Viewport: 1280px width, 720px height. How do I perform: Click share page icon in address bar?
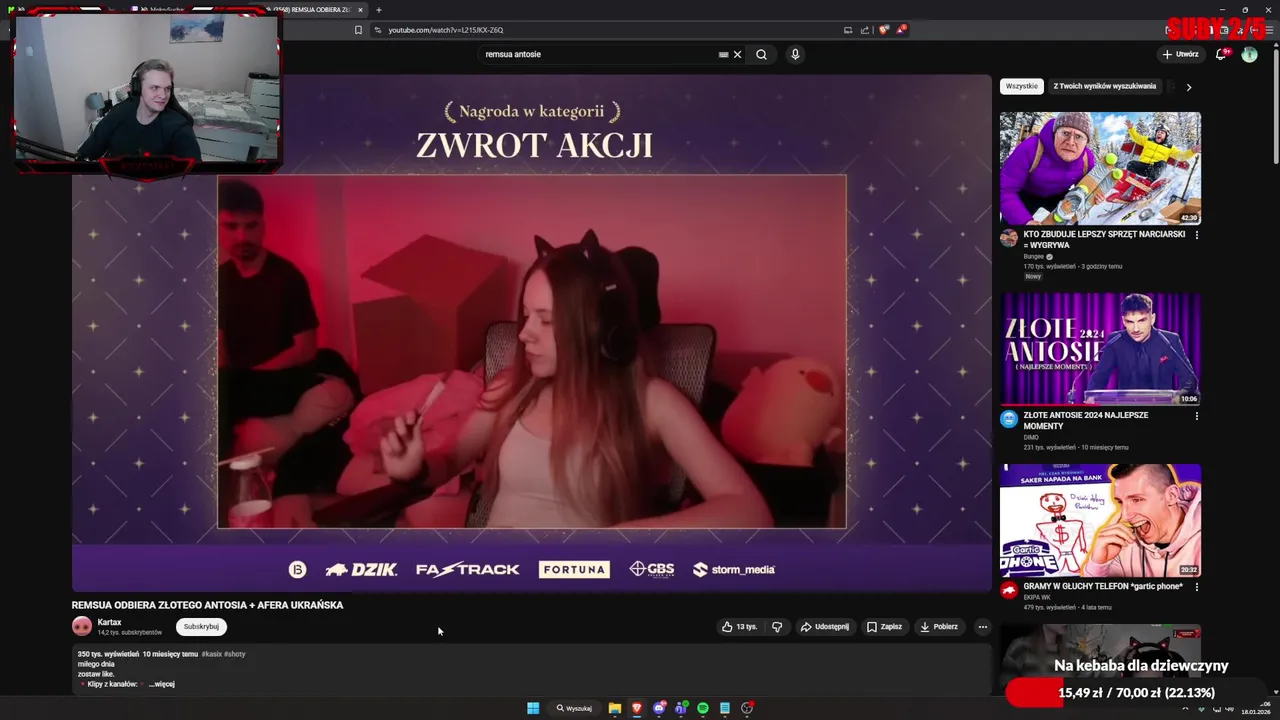pyautogui.click(x=865, y=30)
